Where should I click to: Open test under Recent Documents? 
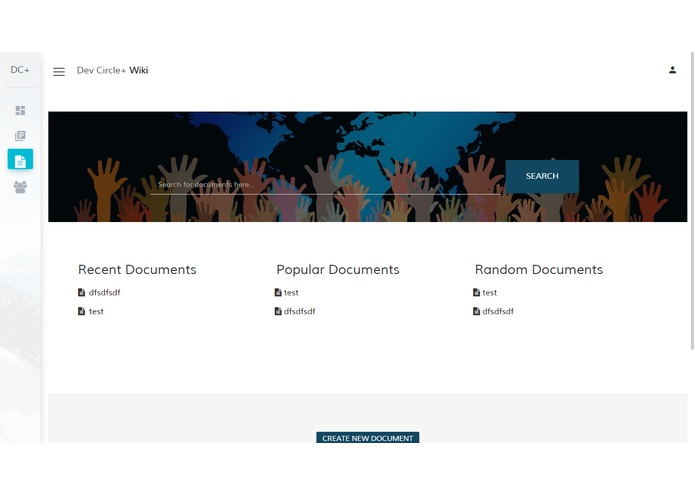click(96, 311)
